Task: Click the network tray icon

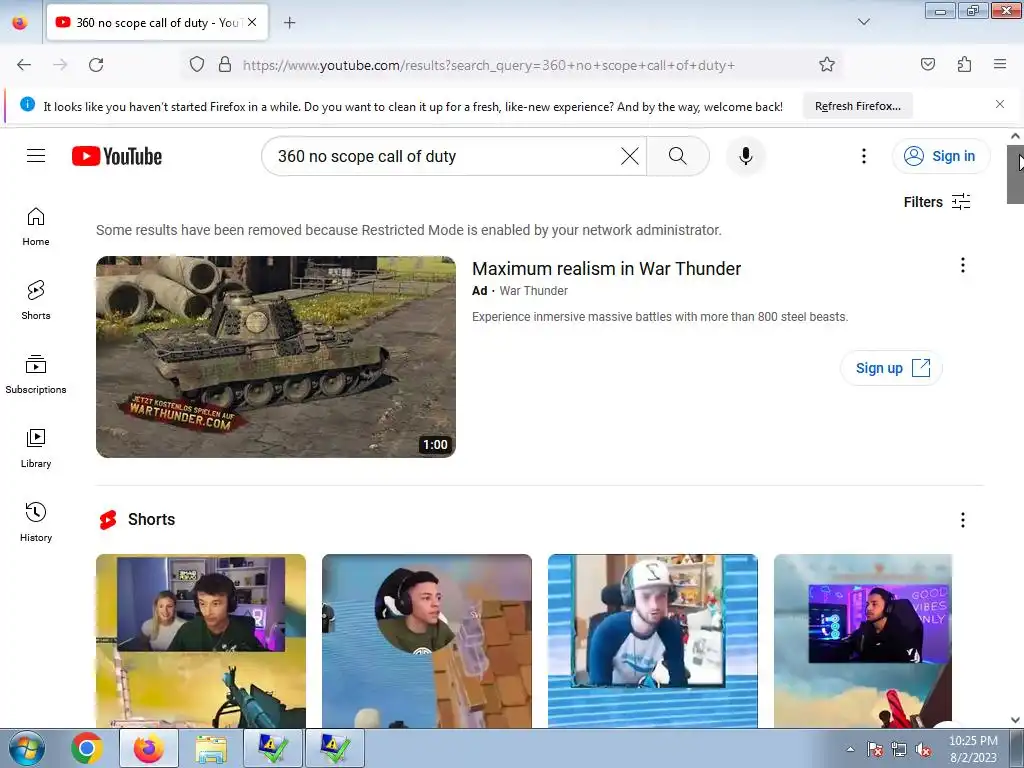Action: pyautogui.click(x=899, y=750)
